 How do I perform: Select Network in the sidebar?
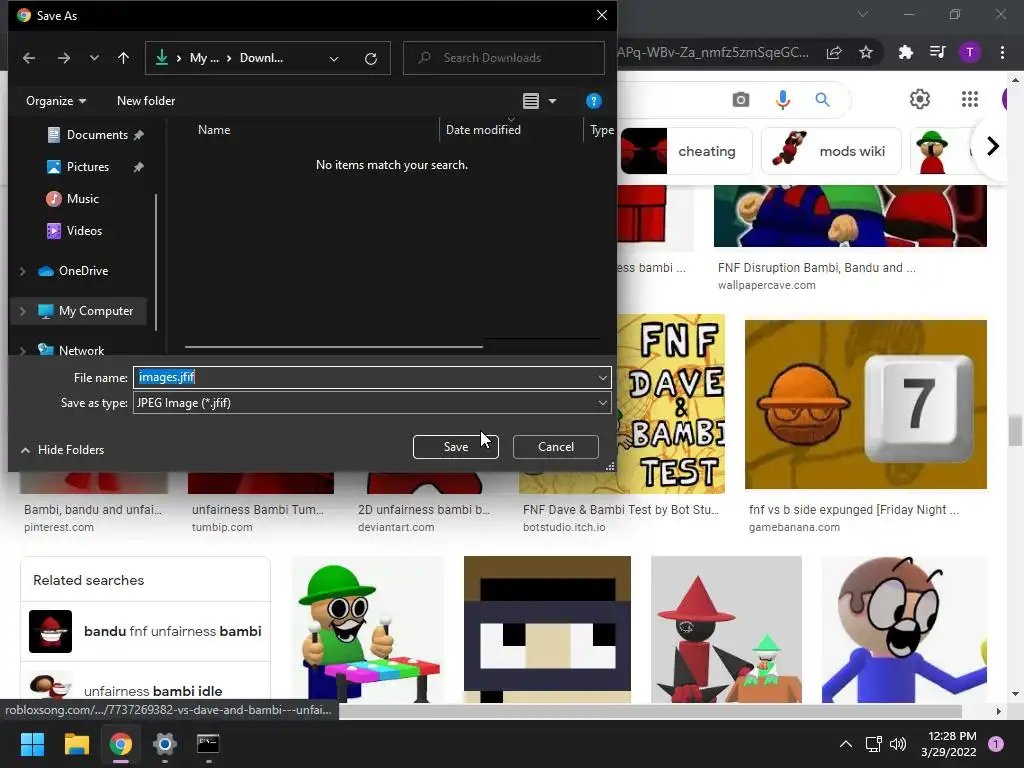(x=81, y=351)
